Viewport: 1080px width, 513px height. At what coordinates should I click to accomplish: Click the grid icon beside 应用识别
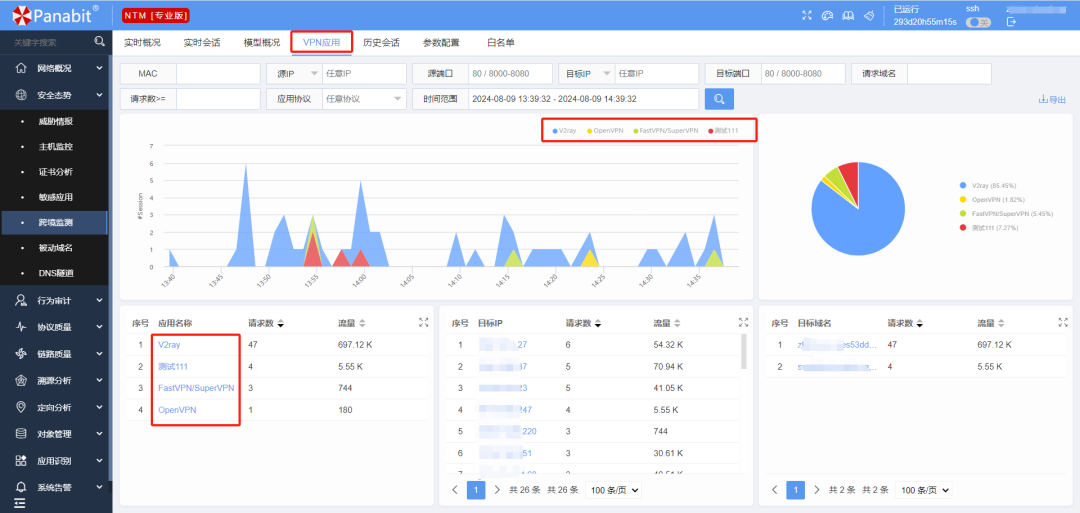21,460
